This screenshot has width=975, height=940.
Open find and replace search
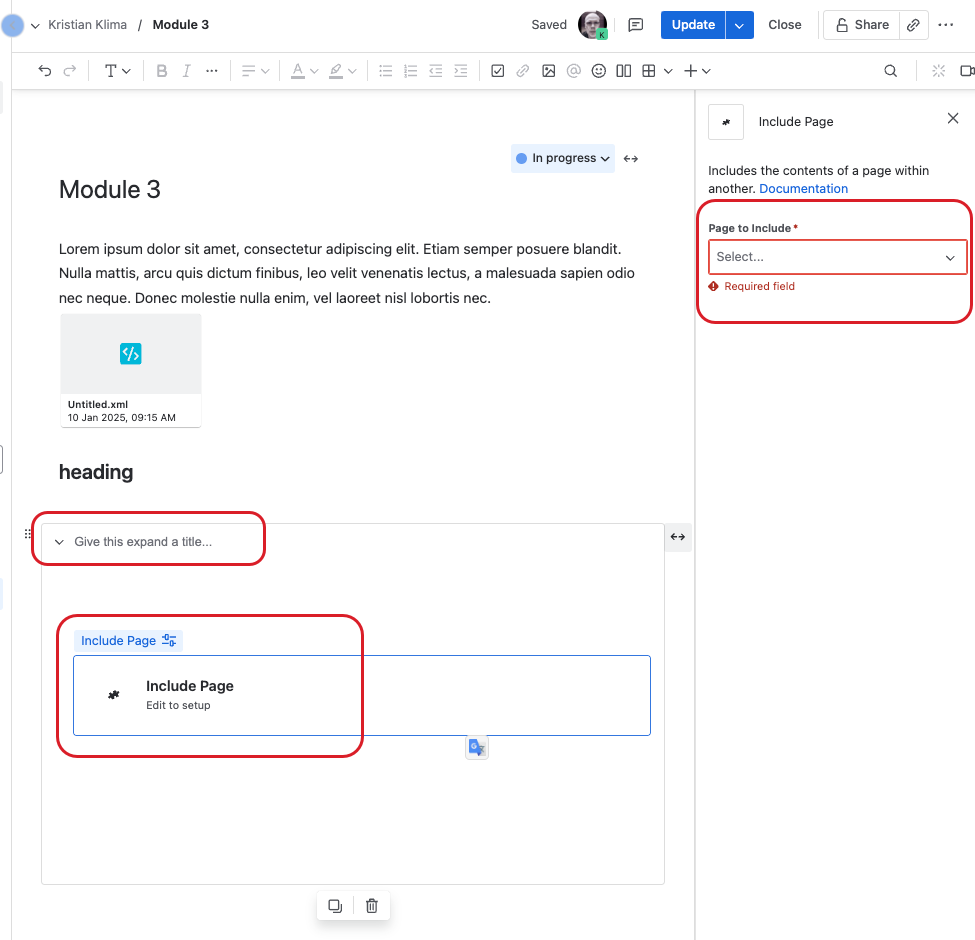(x=890, y=71)
